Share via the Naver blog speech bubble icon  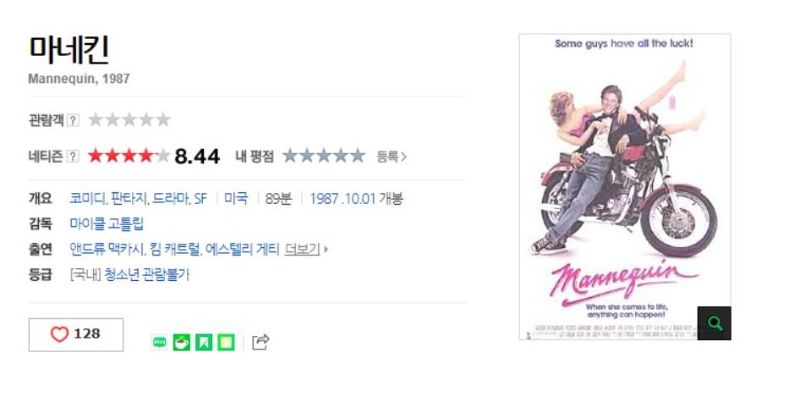(159, 342)
